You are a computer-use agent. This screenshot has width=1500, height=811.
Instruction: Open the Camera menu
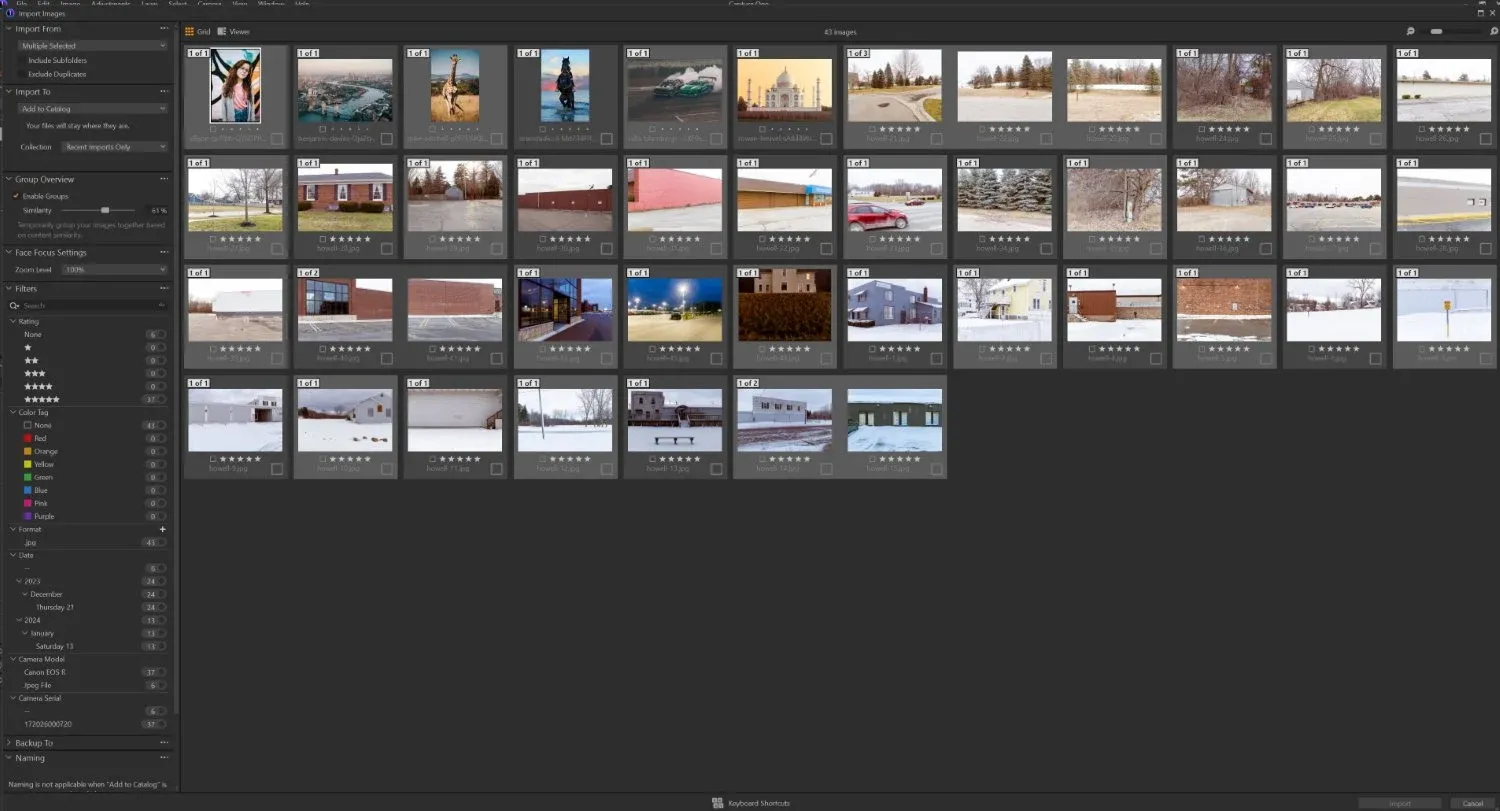point(209,4)
